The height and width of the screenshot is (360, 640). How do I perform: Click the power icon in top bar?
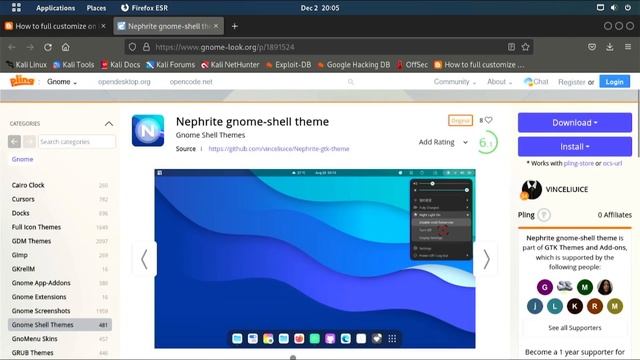[x=628, y=7]
